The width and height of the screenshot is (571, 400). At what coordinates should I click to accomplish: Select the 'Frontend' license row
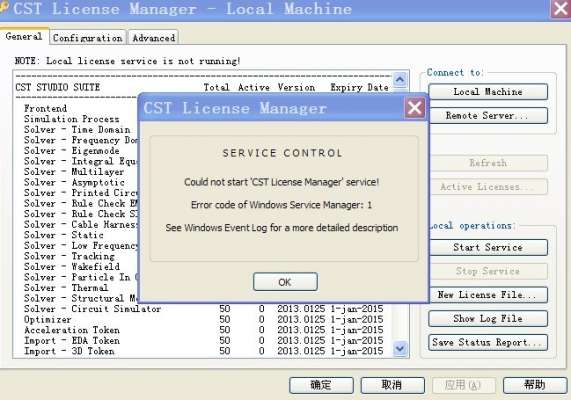tap(46, 109)
